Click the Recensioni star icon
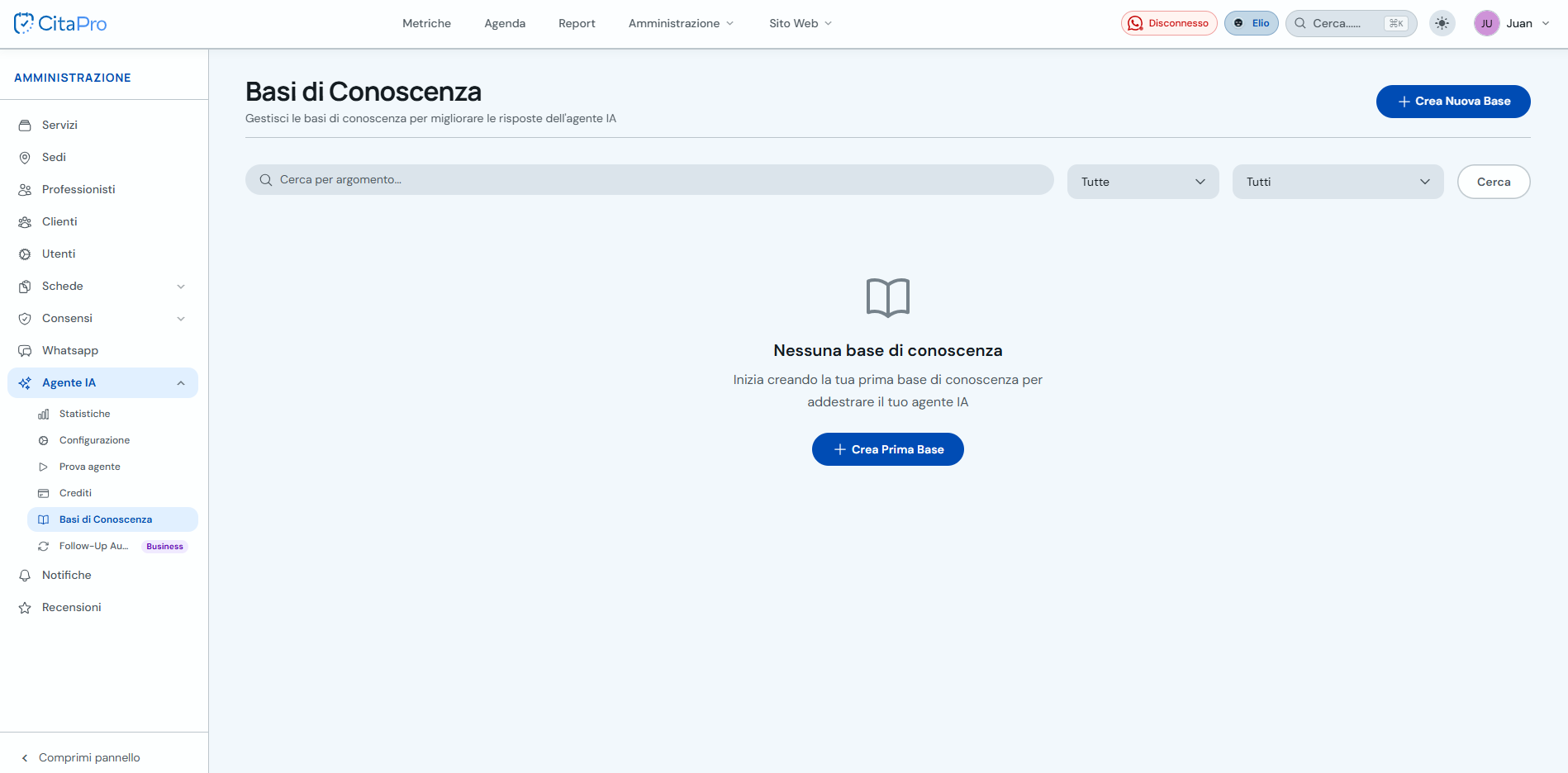The width and height of the screenshot is (1568, 773). [x=25, y=608]
